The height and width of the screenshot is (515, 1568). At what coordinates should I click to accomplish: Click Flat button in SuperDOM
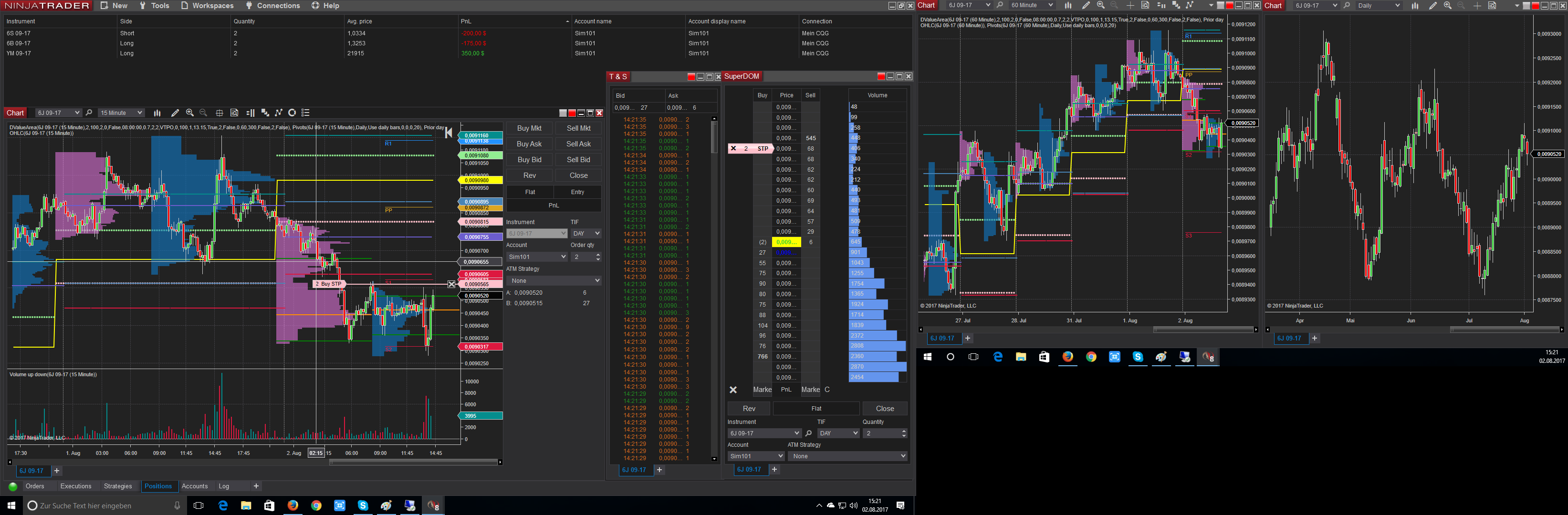816,409
